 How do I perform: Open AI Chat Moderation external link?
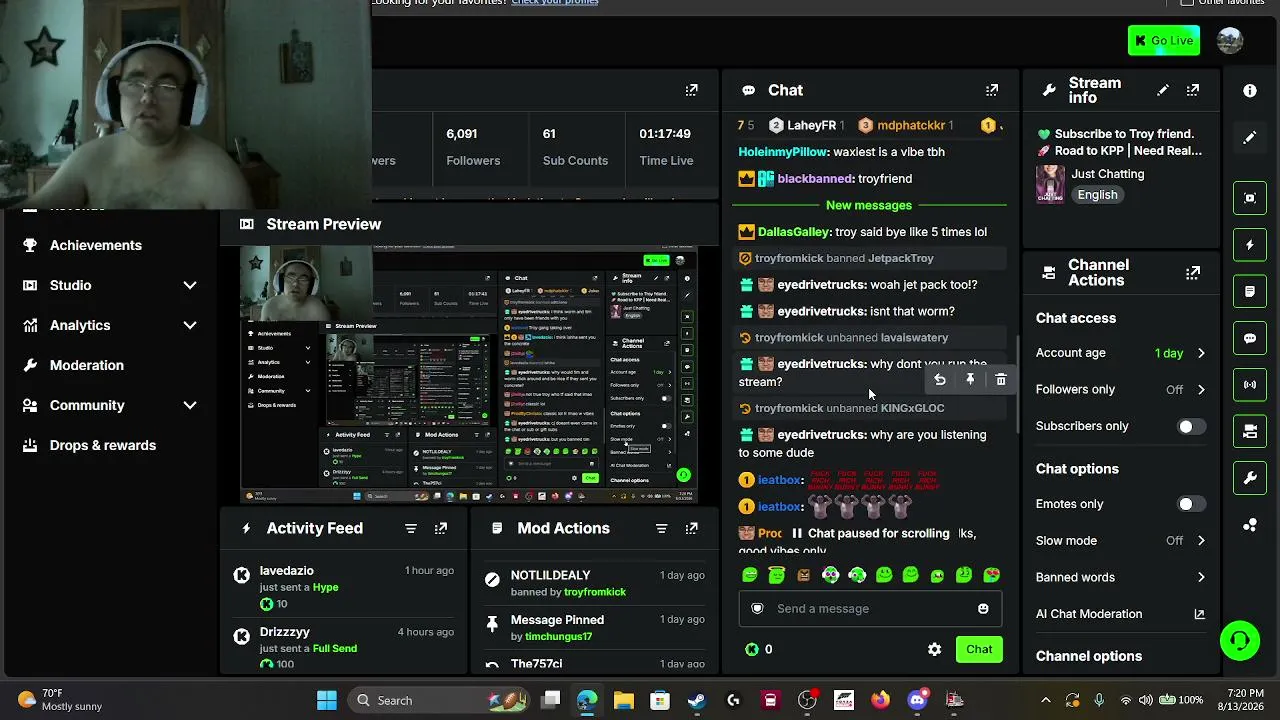pyautogui.click(x=1199, y=614)
